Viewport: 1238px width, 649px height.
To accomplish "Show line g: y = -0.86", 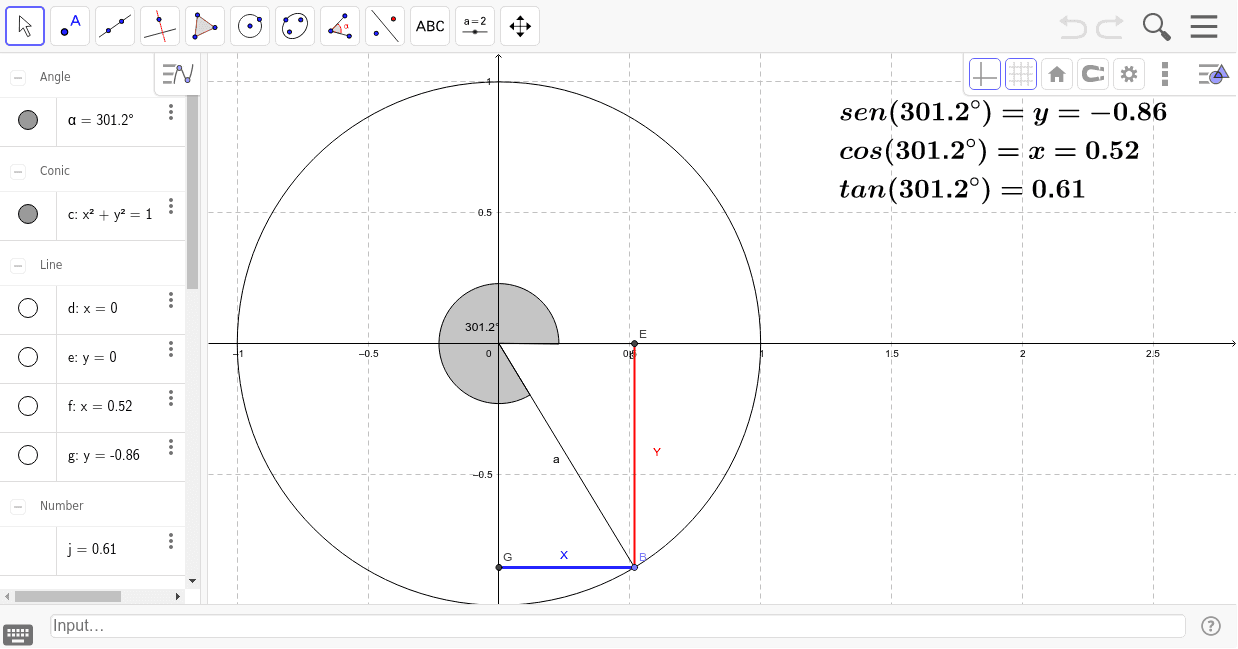I will click(28, 455).
